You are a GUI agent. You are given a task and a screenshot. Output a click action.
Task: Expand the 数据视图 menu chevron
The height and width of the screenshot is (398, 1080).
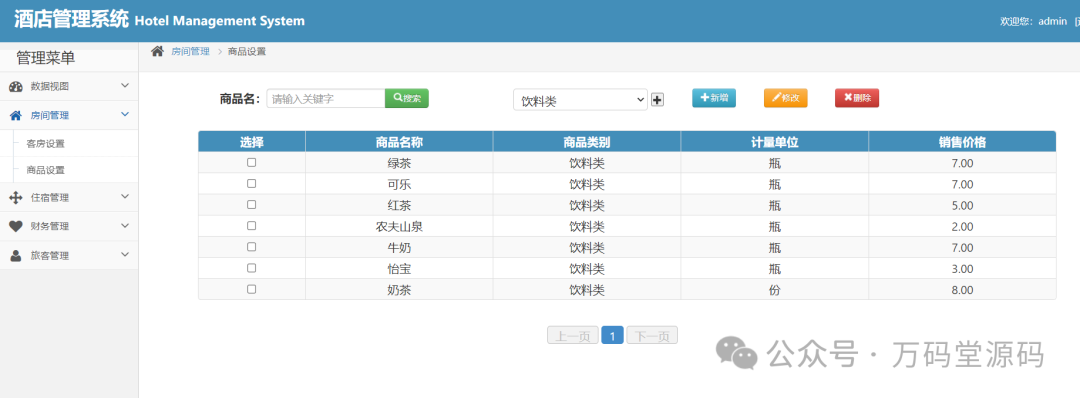click(125, 85)
